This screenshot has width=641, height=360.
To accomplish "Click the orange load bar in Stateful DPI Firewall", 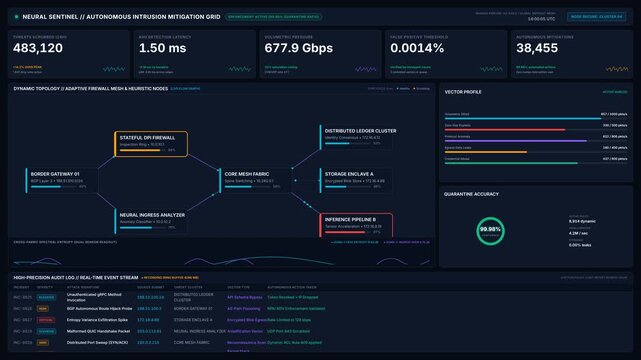I will [x=140, y=150].
